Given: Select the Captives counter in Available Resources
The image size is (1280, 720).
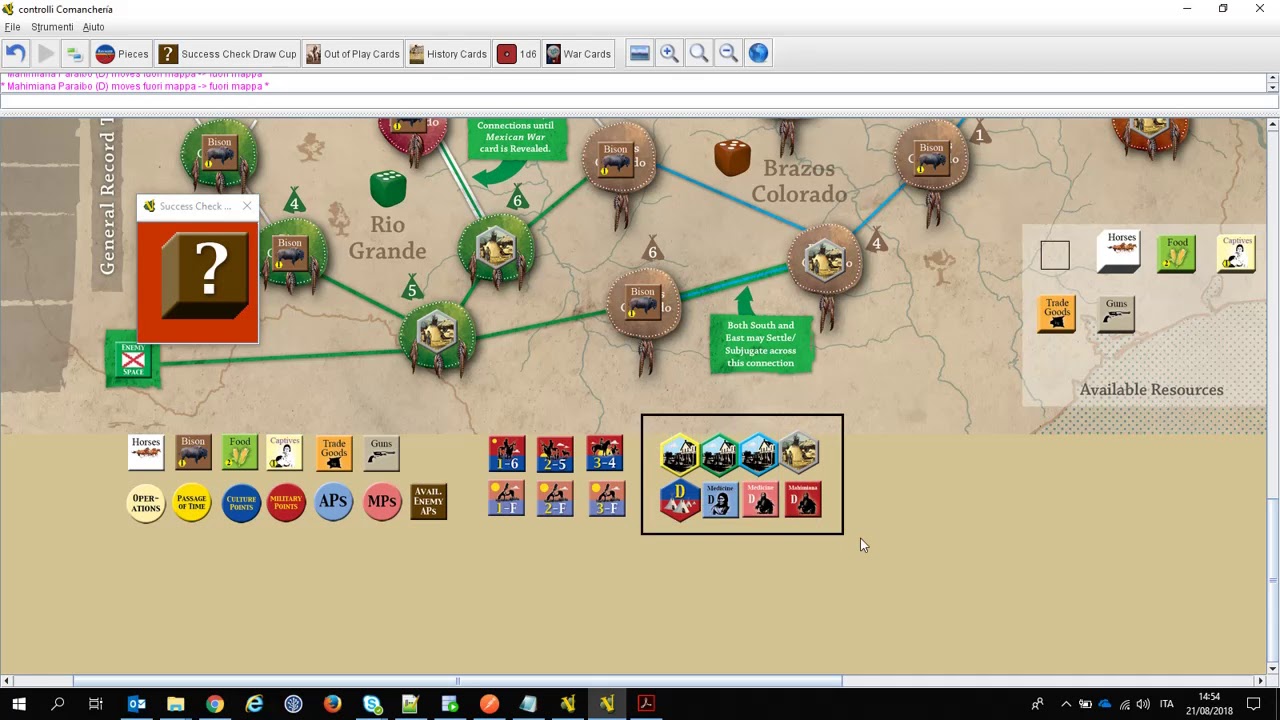Looking at the screenshot, I should (1237, 254).
